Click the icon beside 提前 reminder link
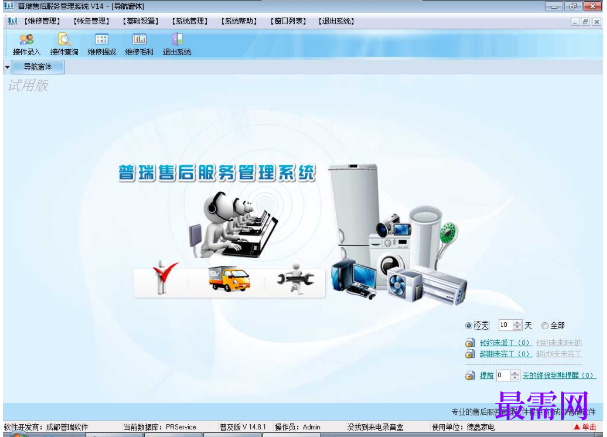This screenshot has height=437, width=607. [470, 375]
